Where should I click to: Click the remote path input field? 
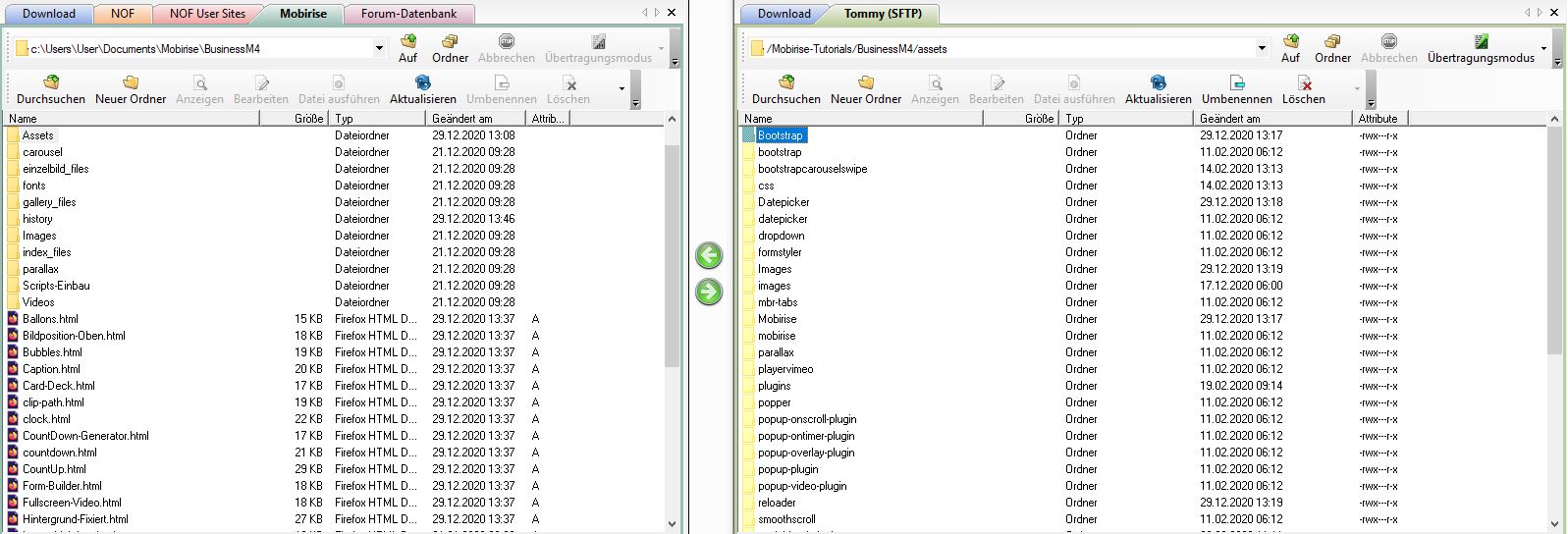point(1001,48)
